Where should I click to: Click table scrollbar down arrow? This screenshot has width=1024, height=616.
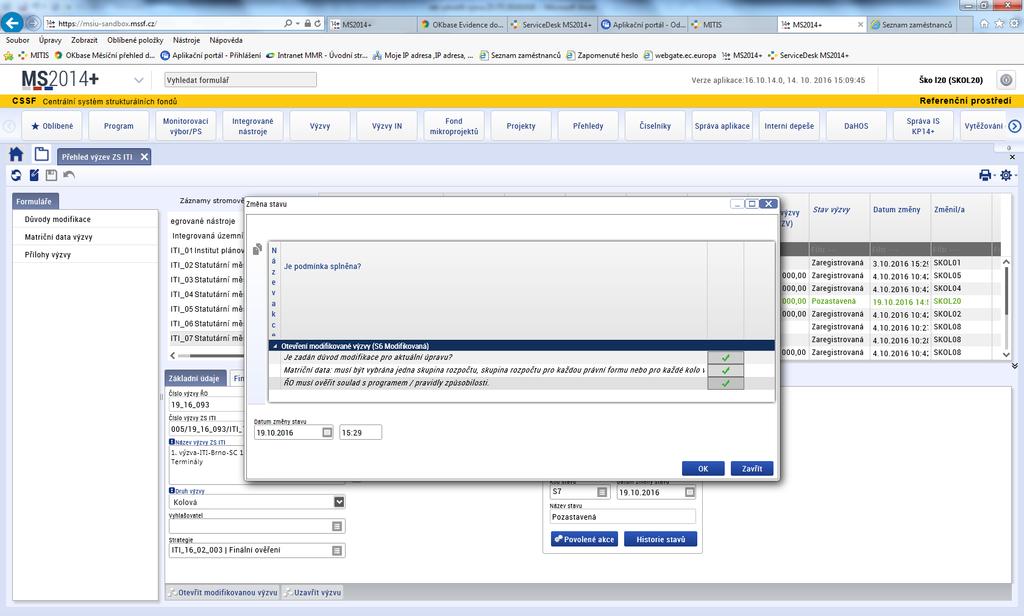click(x=1006, y=355)
